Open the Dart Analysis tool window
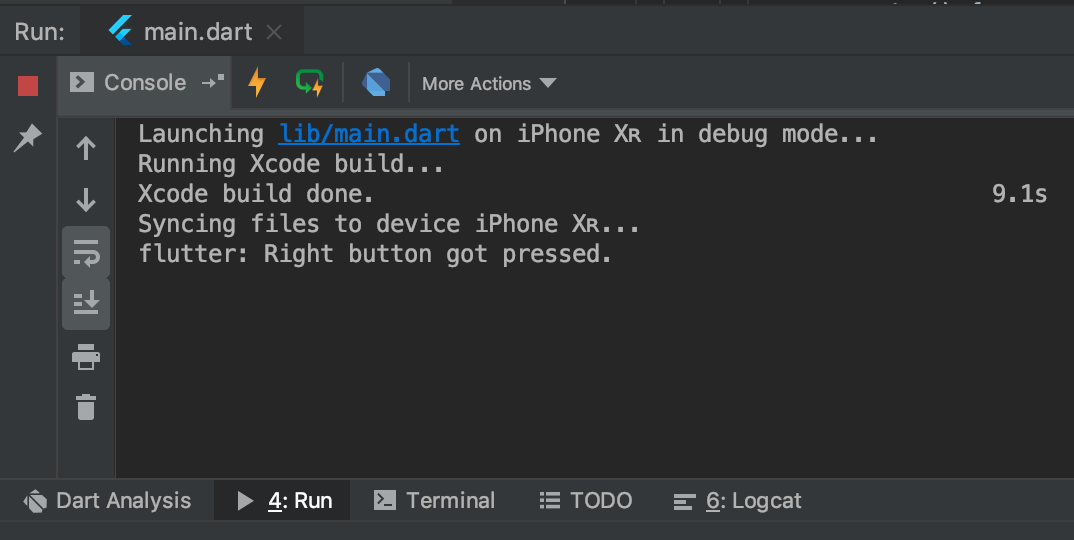The height and width of the screenshot is (540, 1074). point(108,501)
